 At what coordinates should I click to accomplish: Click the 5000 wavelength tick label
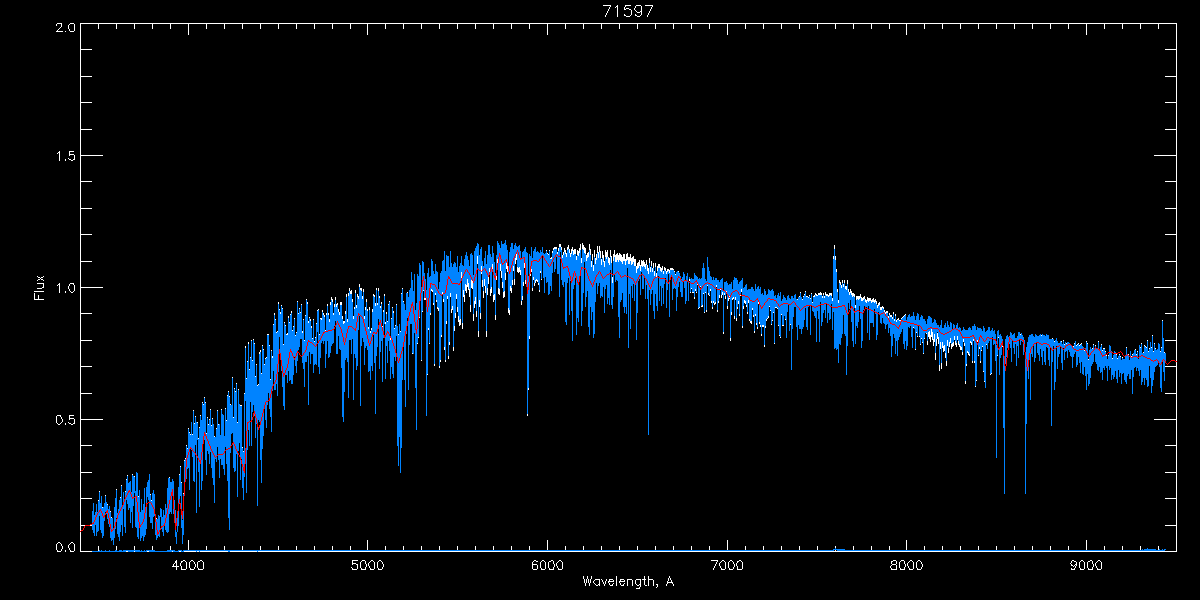pos(367,565)
